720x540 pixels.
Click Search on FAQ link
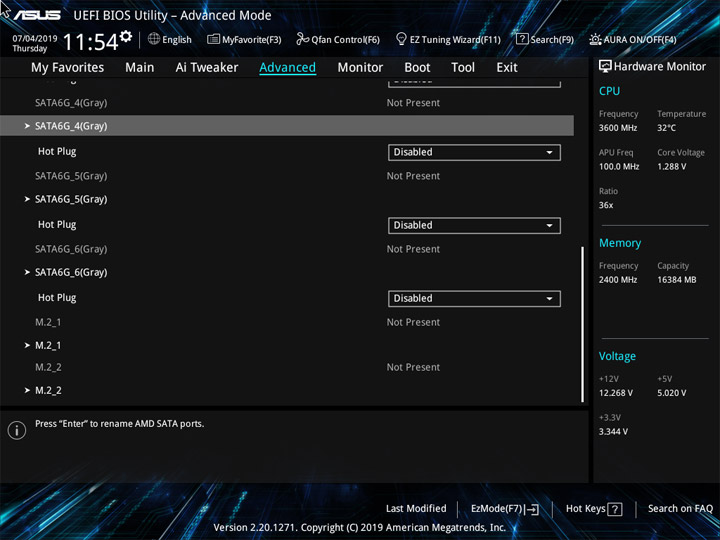pyautogui.click(x=680, y=508)
